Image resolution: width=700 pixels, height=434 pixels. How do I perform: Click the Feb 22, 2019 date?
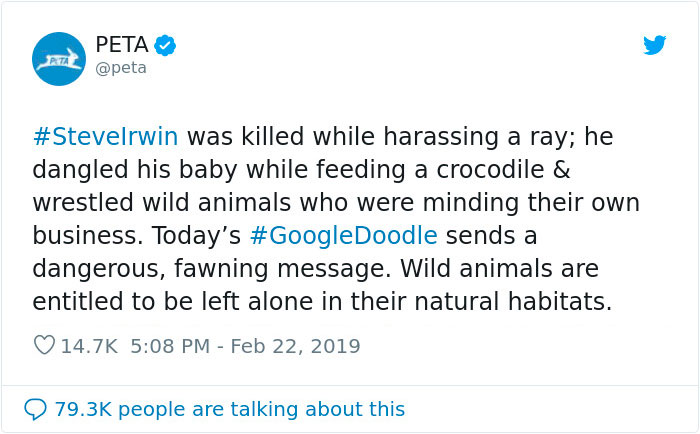coord(294,346)
